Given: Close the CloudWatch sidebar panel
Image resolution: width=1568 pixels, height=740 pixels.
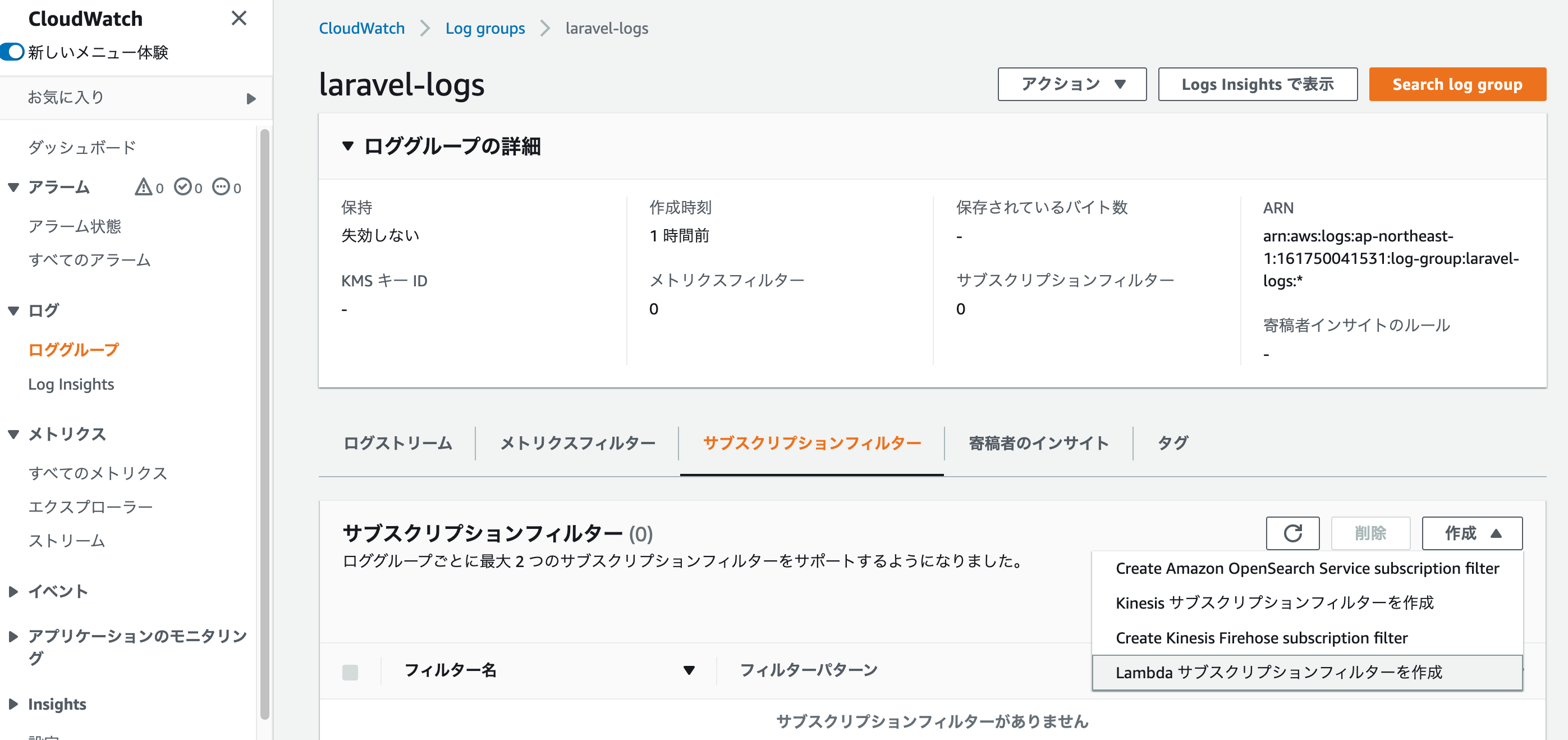Looking at the screenshot, I should pos(239,19).
